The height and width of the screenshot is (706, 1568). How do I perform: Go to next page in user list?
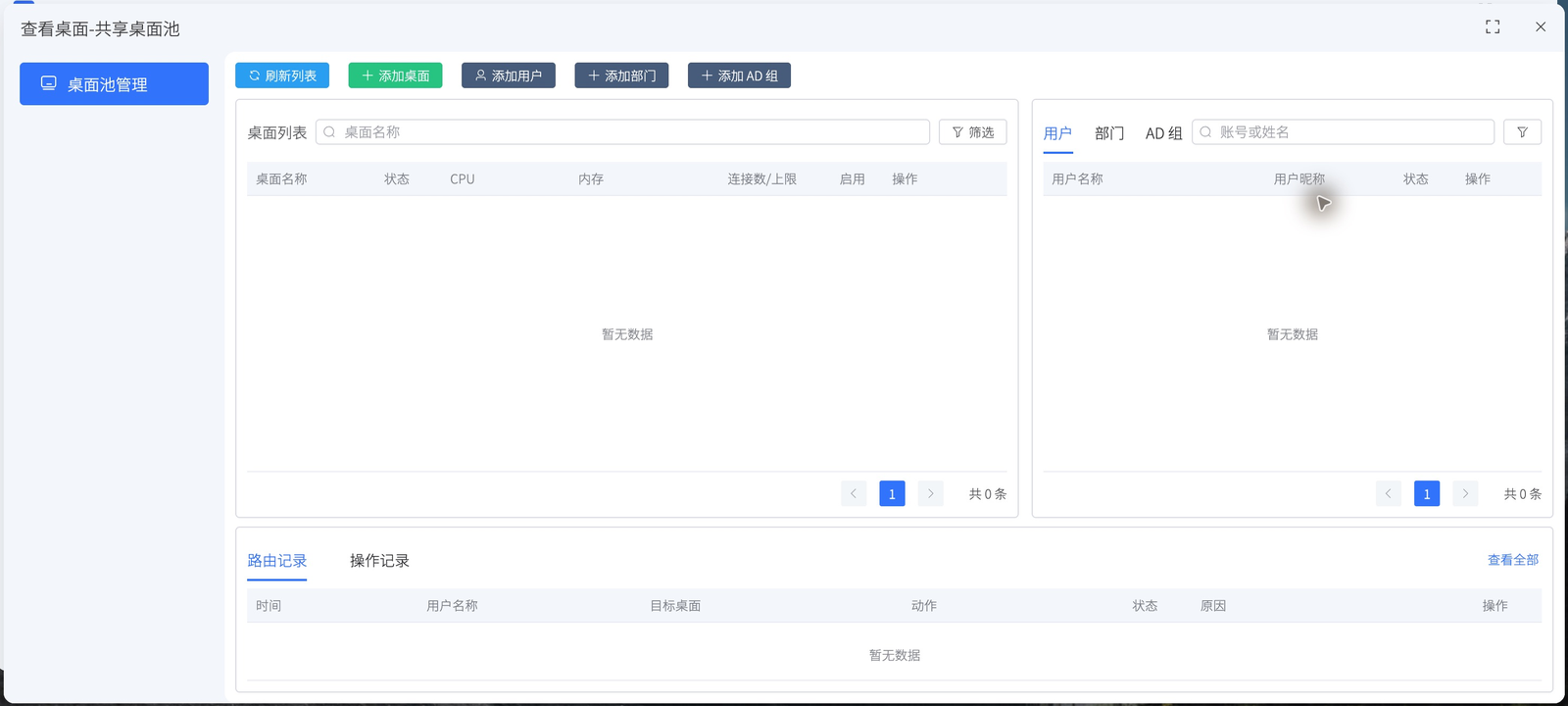1466,493
